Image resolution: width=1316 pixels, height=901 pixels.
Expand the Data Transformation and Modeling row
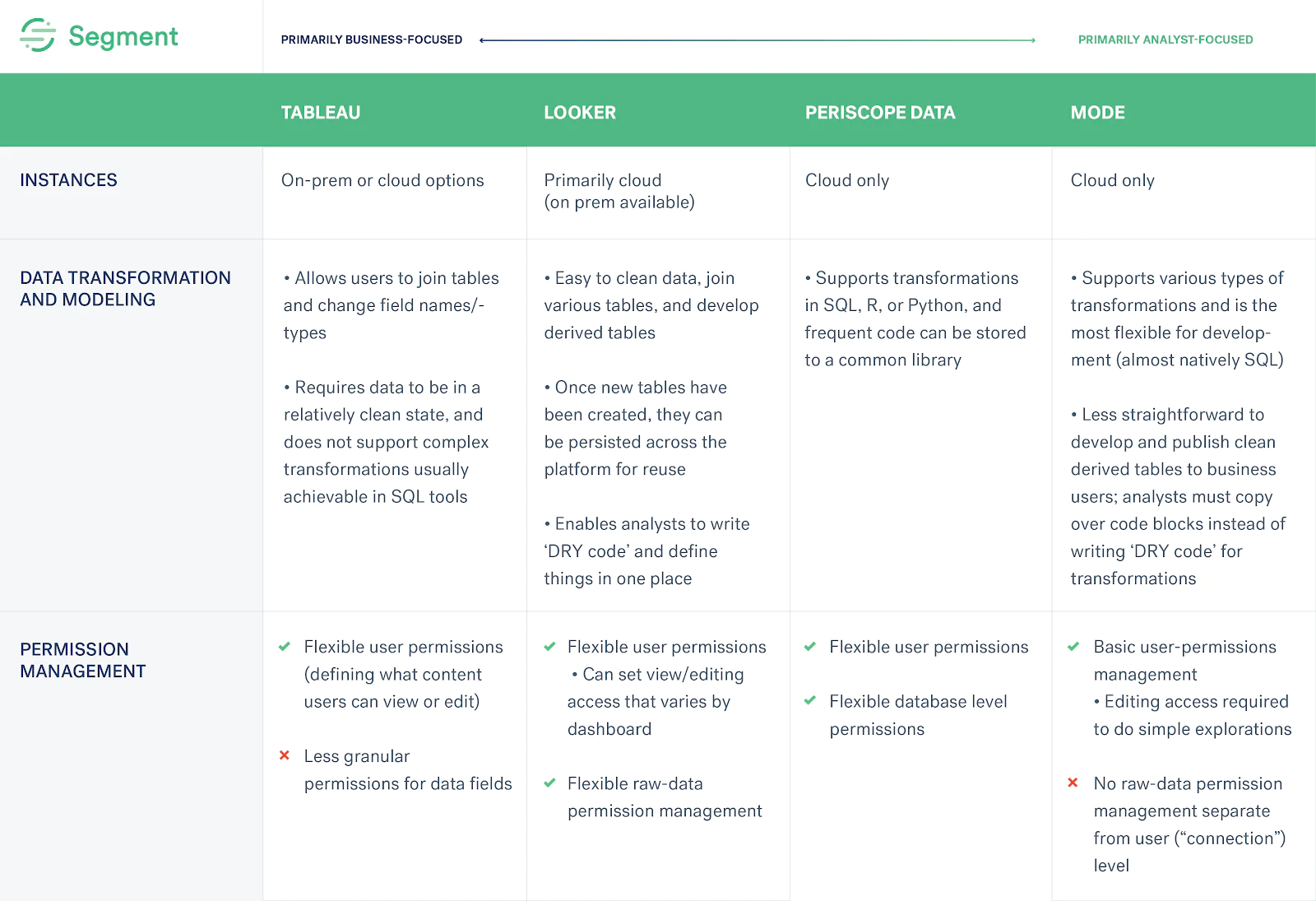[125, 288]
